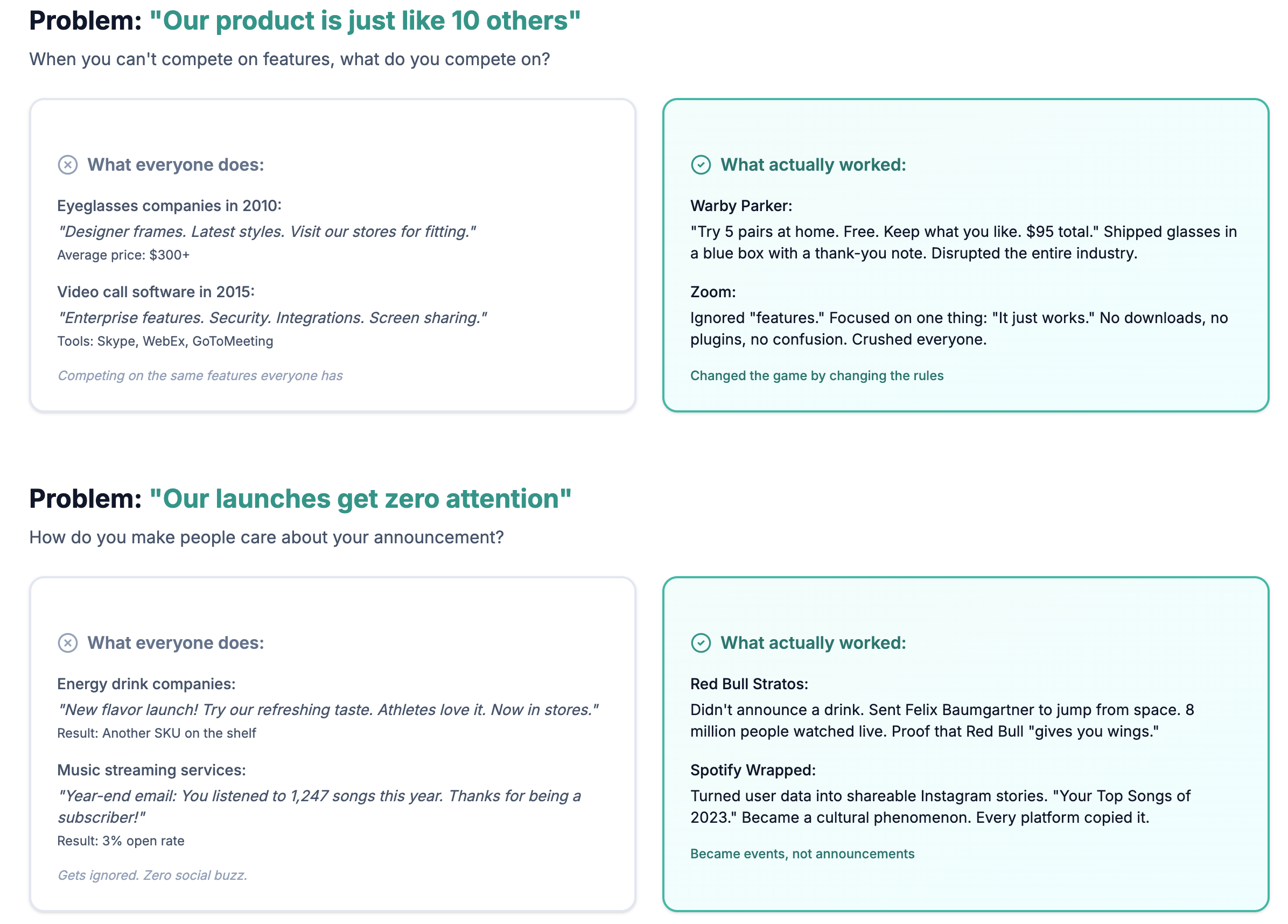Click the "Average price: $300+" text
The height and width of the screenshot is (924, 1288).
point(123,255)
